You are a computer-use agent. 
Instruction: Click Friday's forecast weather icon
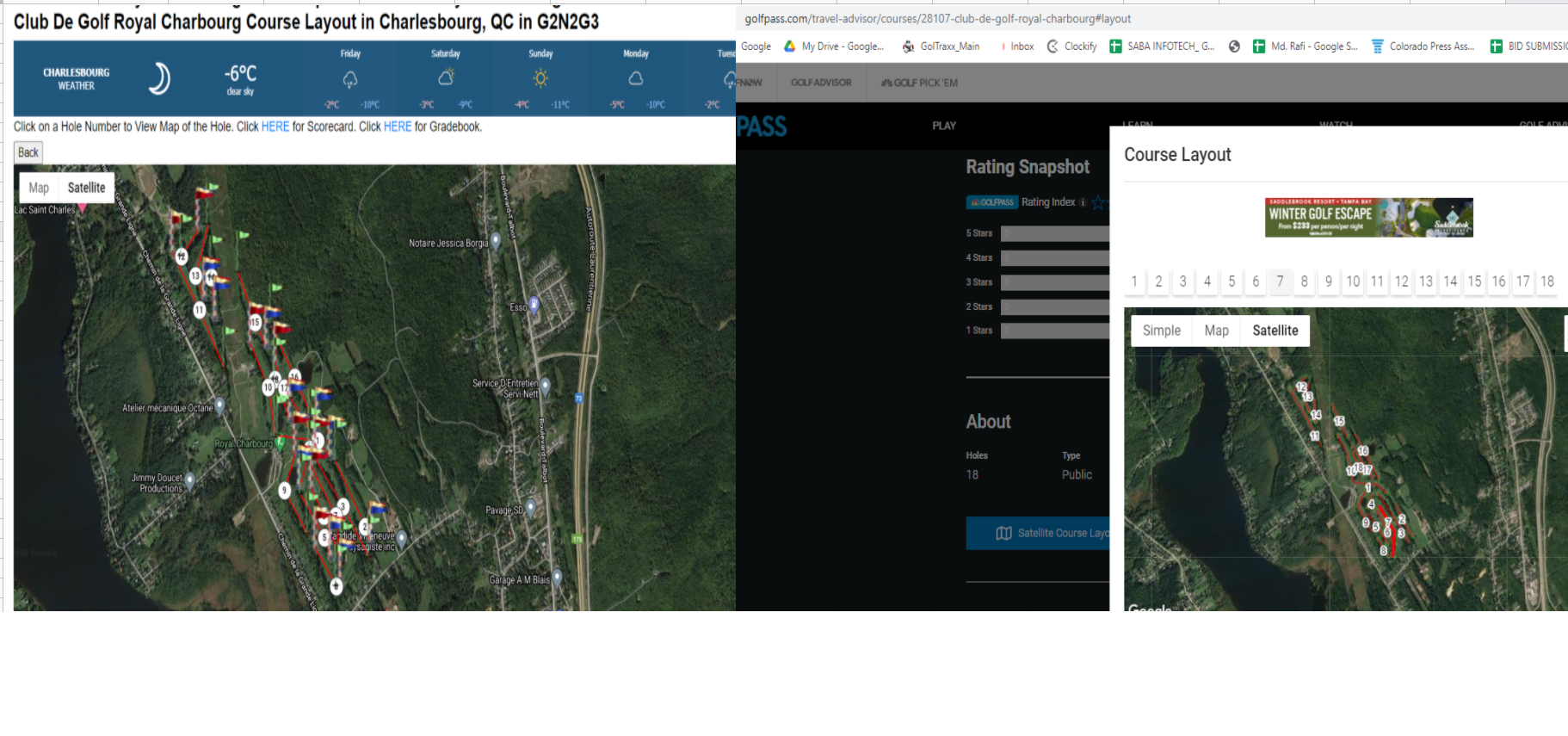coord(350,79)
